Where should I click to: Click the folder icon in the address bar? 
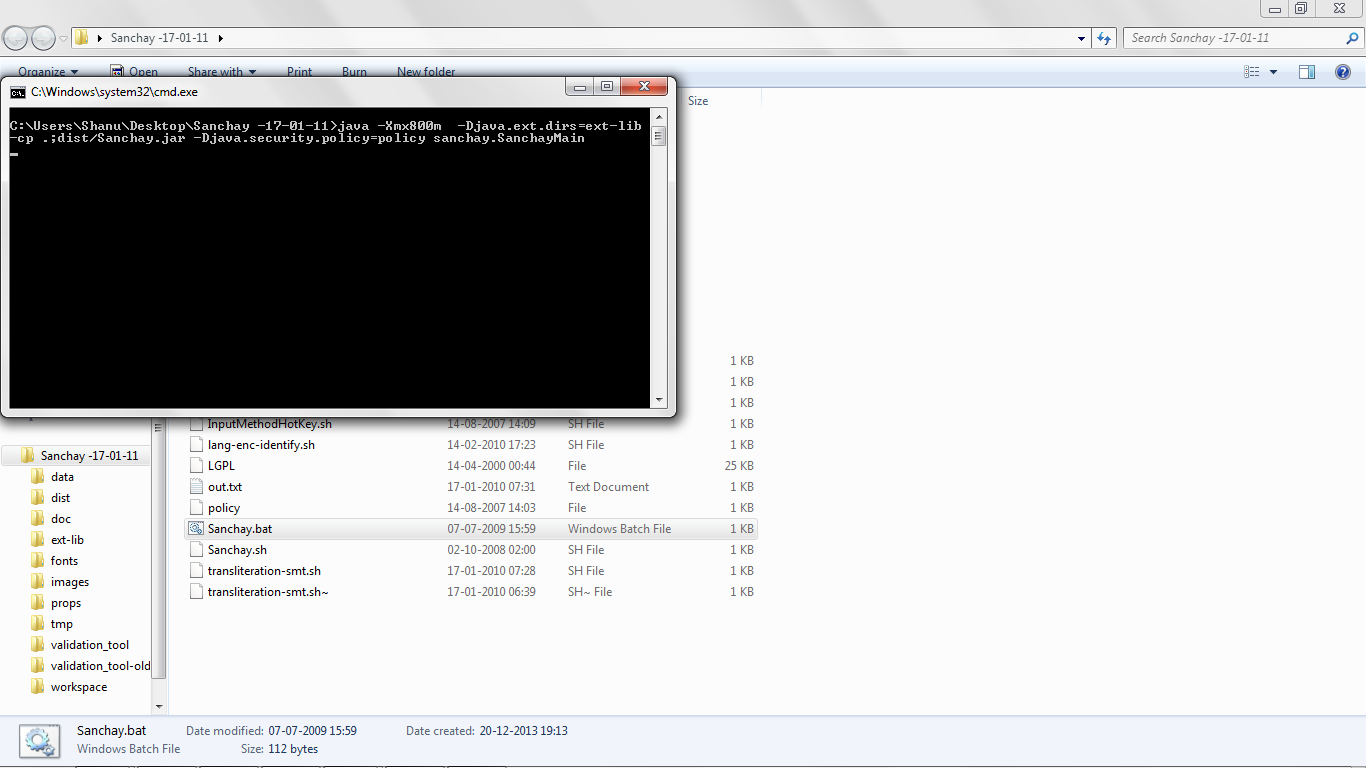point(82,38)
